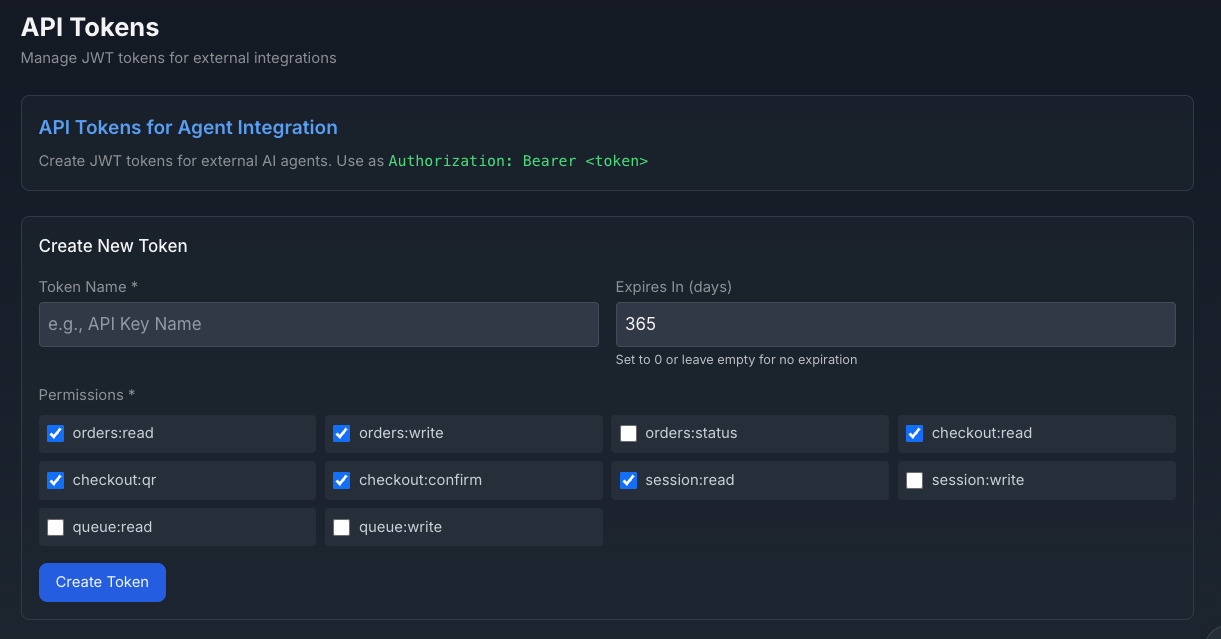Focus the Token Name input field
The image size is (1221, 639).
pyautogui.click(x=319, y=324)
